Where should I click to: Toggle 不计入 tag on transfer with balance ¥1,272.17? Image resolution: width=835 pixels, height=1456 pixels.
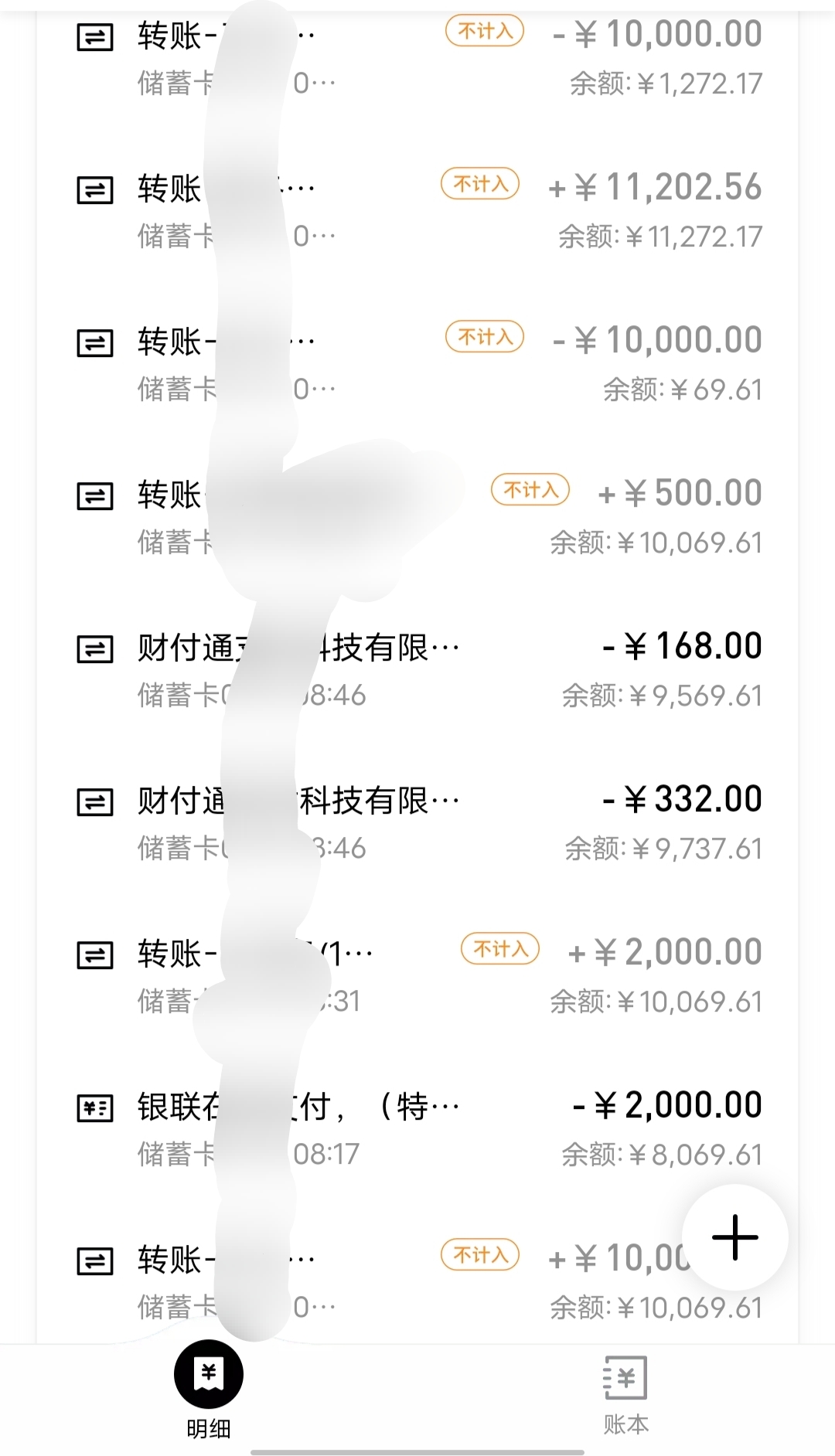pyautogui.click(x=485, y=31)
